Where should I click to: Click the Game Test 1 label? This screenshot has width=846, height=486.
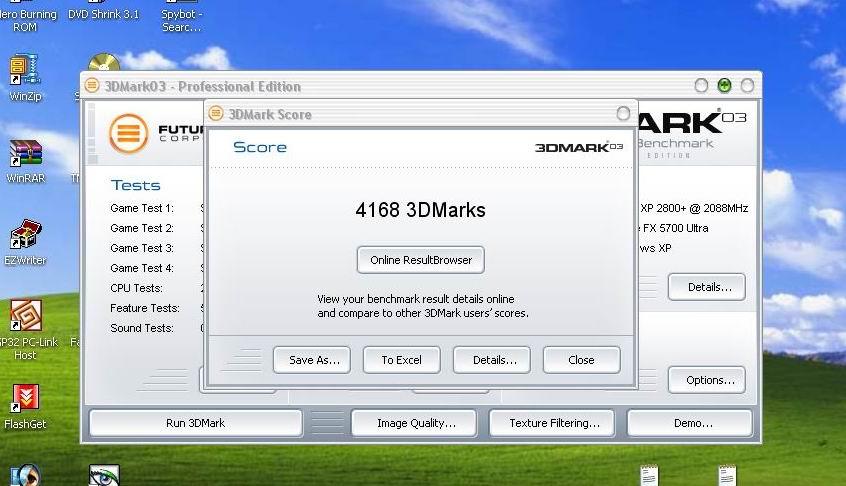click(x=142, y=208)
